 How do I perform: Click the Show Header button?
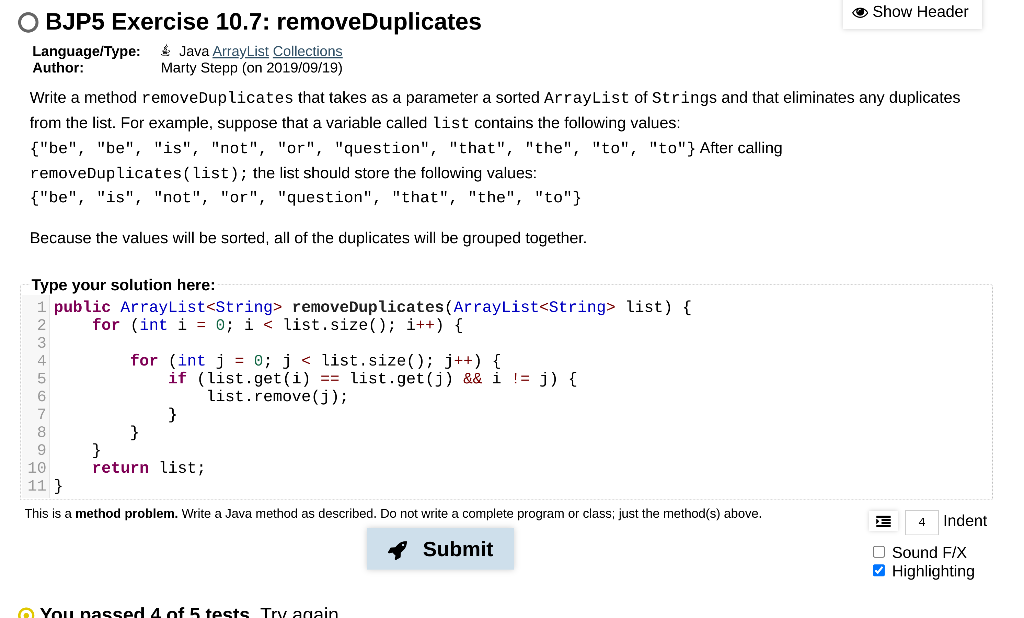coord(912,13)
